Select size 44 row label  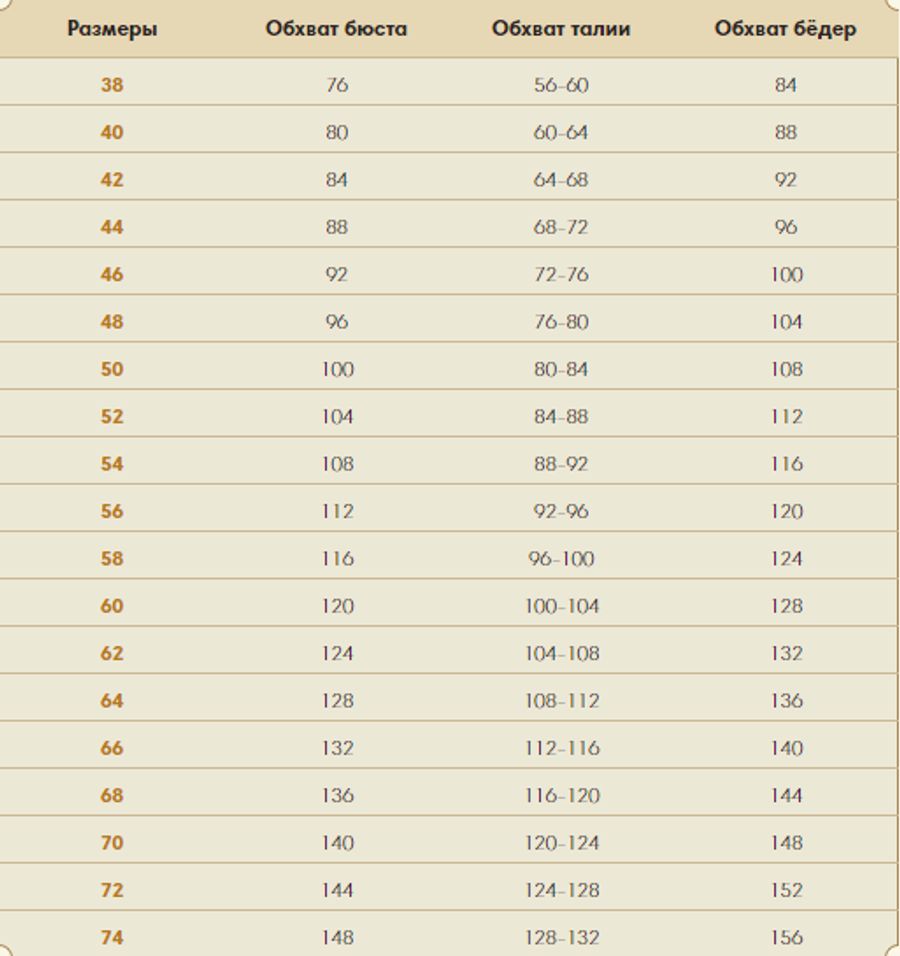(112, 227)
